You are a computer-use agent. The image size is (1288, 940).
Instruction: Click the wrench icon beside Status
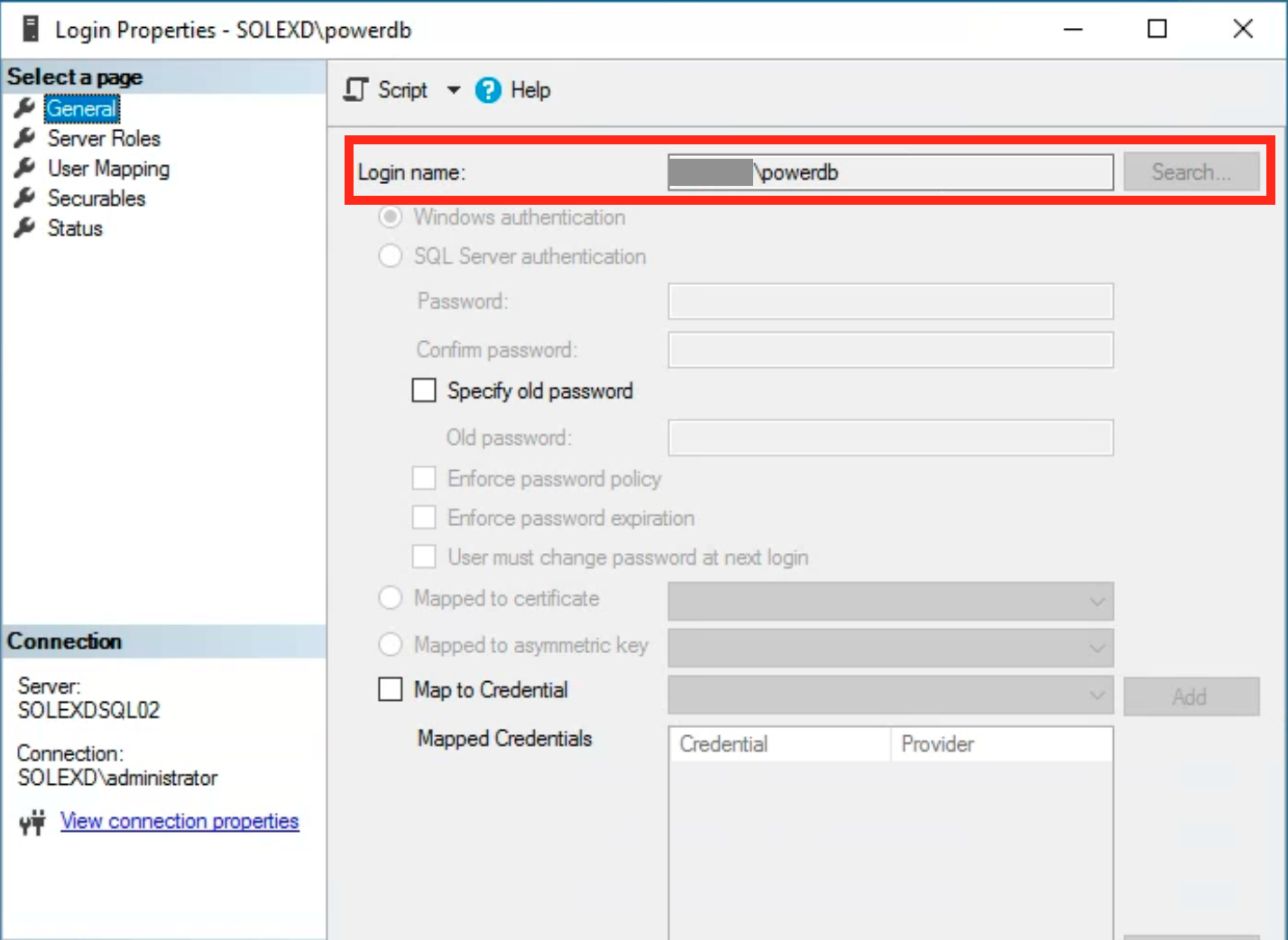pyautogui.click(x=24, y=227)
